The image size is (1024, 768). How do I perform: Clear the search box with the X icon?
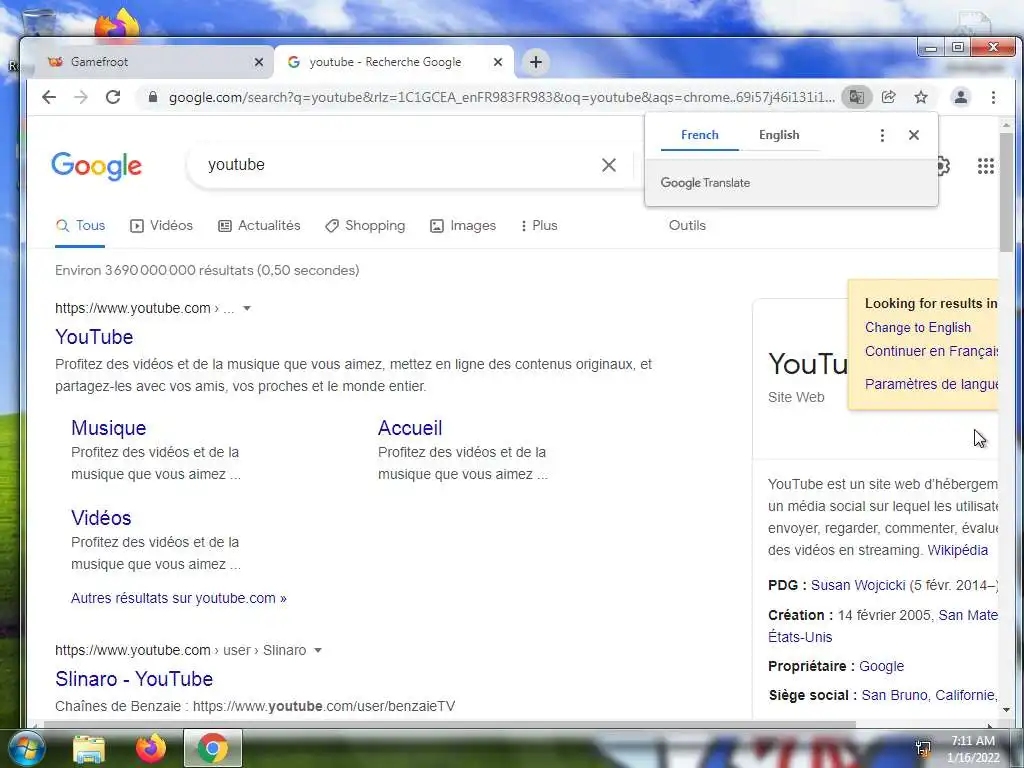click(x=609, y=165)
